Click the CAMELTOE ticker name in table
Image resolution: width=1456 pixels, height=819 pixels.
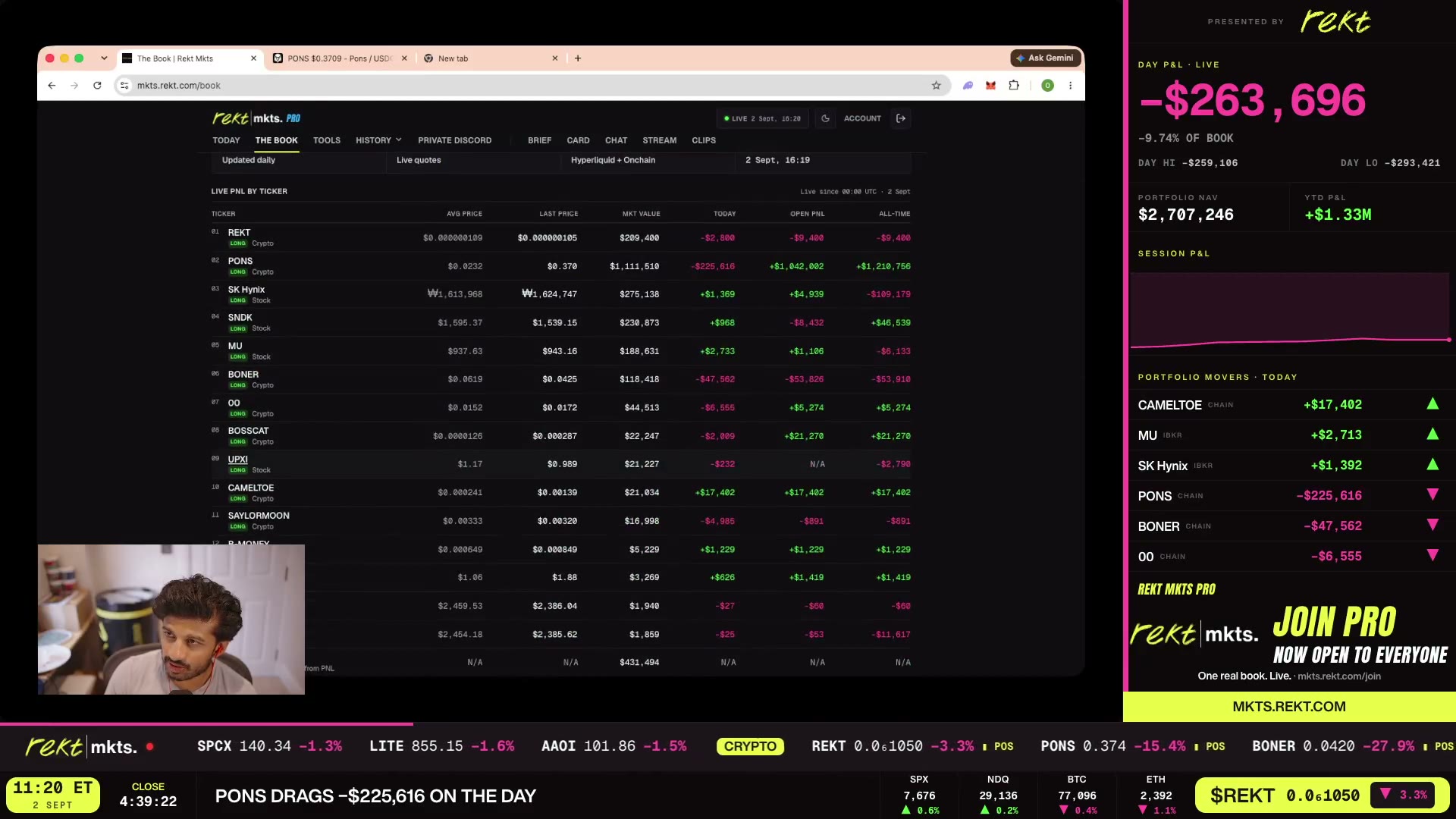click(x=251, y=488)
